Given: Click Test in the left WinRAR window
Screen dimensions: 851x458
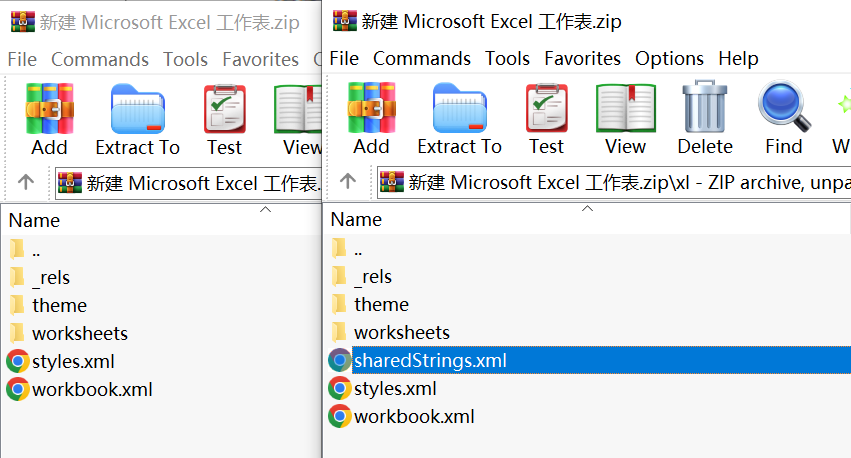Looking at the screenshot, I should [224, 119].
